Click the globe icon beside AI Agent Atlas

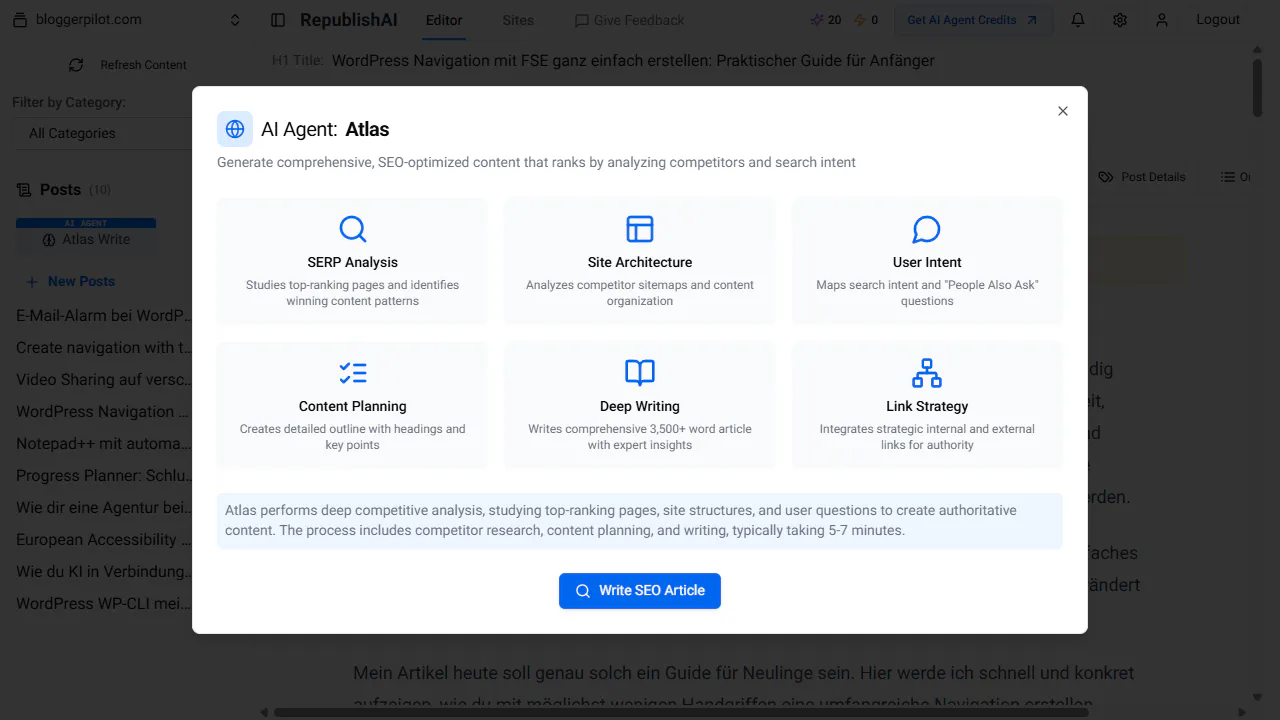235,129
